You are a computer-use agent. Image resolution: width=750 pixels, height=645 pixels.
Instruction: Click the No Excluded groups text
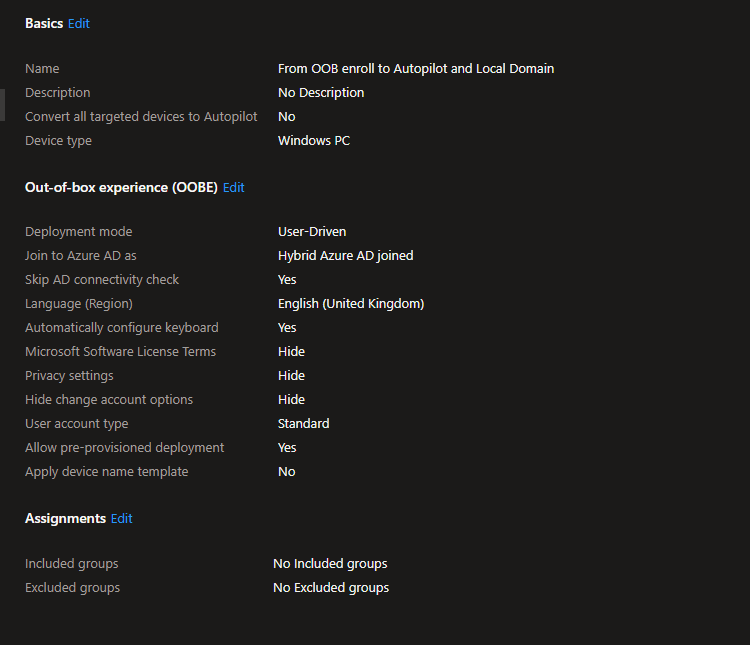coord(331,588)
